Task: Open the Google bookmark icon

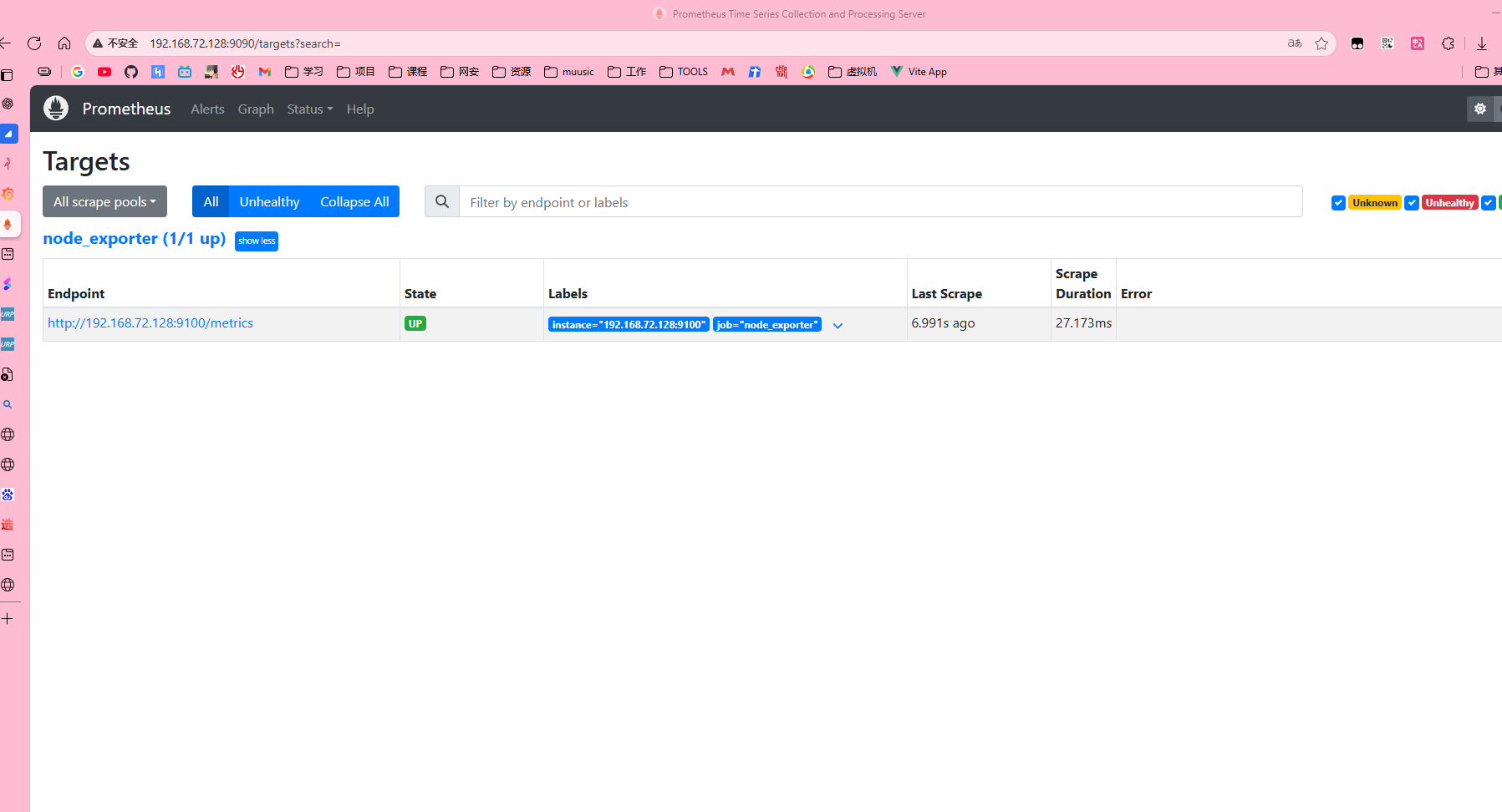Action: tap(78, 72)
